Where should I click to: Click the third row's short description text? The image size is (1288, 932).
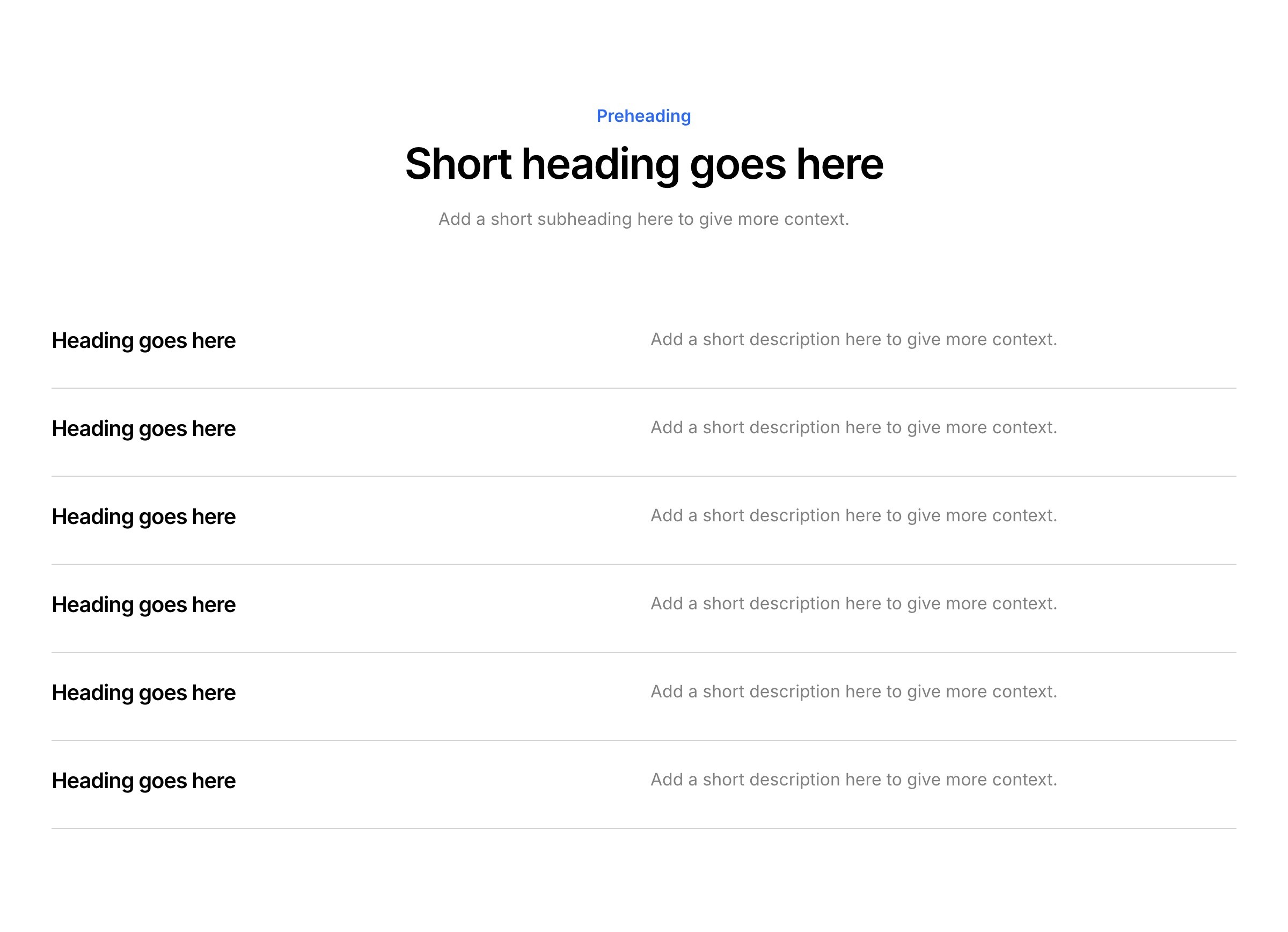pos(853,515)
